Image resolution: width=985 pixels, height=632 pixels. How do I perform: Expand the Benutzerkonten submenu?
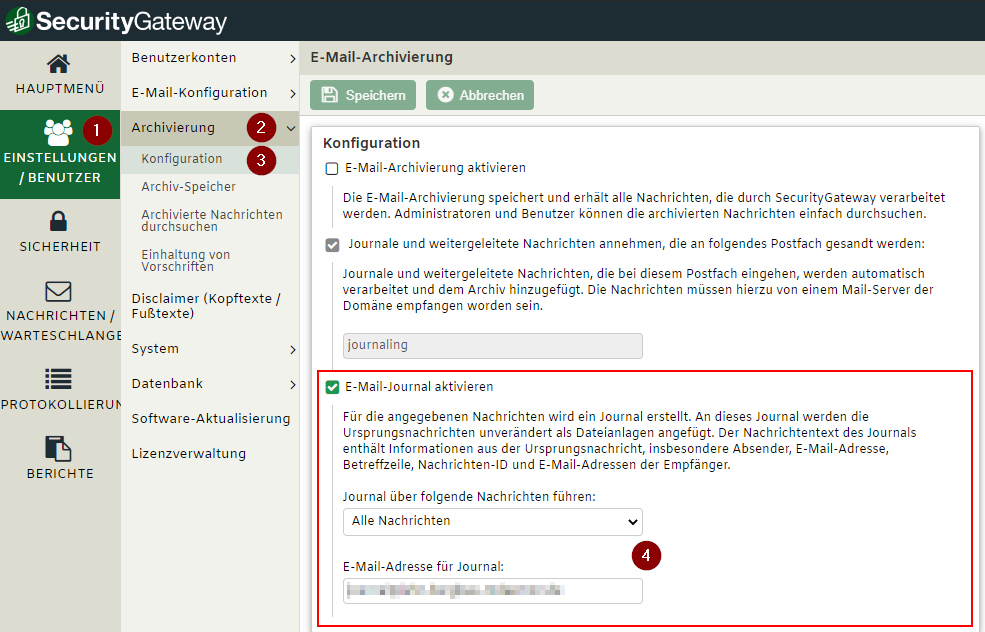(x=292, y=59)
